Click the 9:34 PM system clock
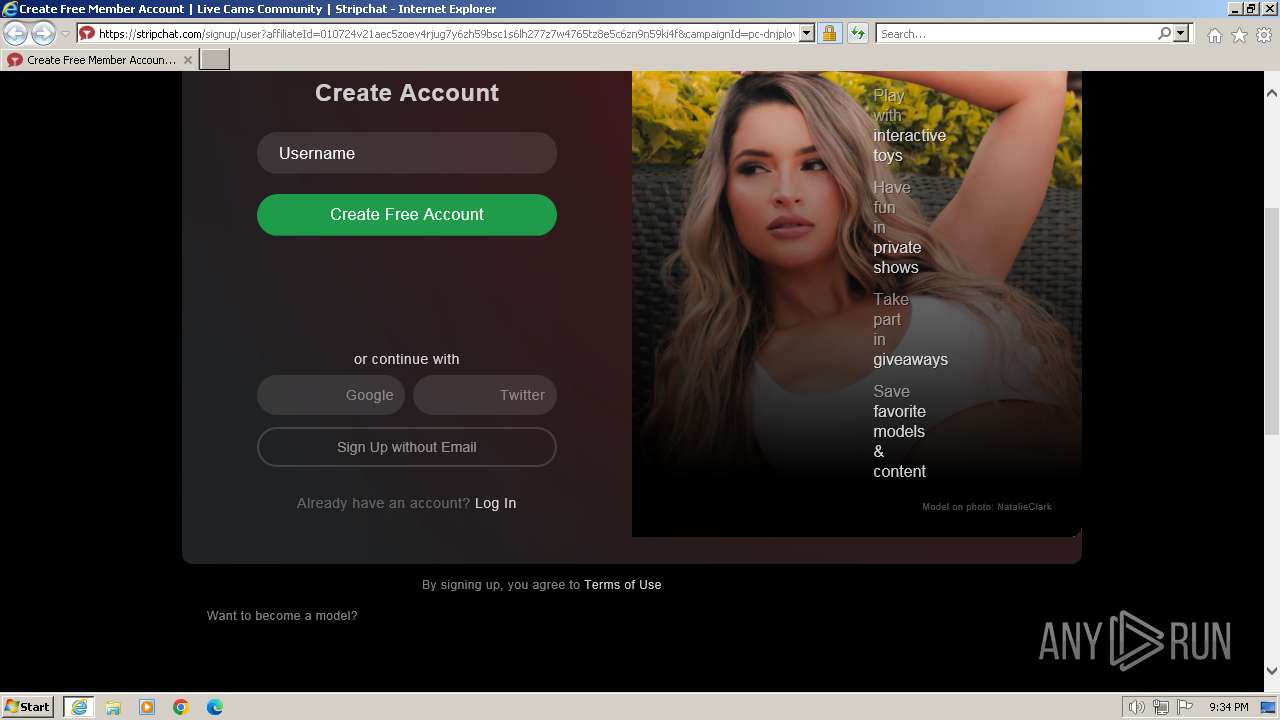This screenshot has height=720, width=1280. 1228,707
